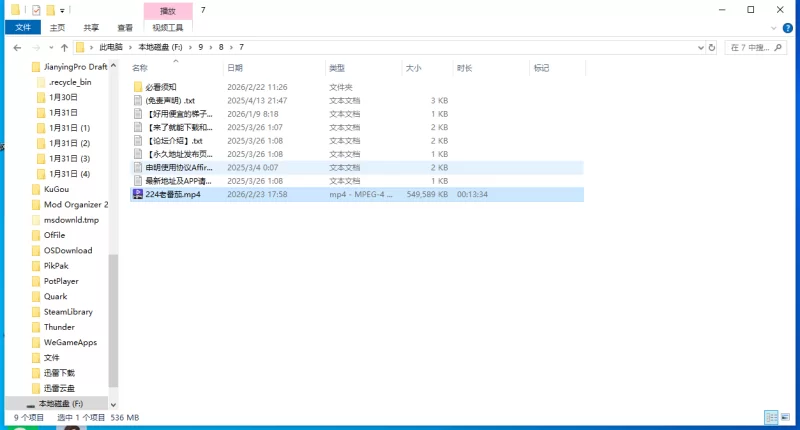
Task: Click the refresh button beside address bar
Action: [713, 47]
